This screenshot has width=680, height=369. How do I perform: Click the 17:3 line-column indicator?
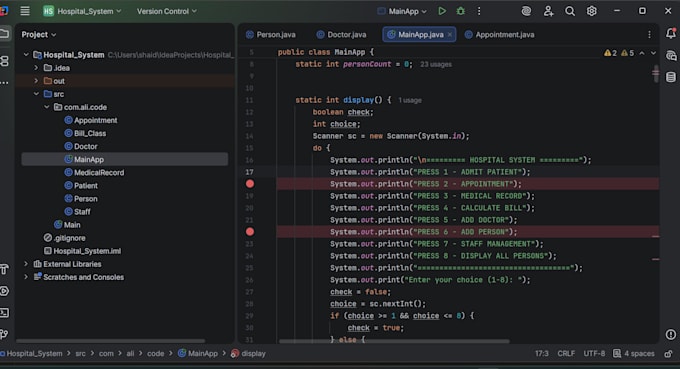tap(541, 354)
